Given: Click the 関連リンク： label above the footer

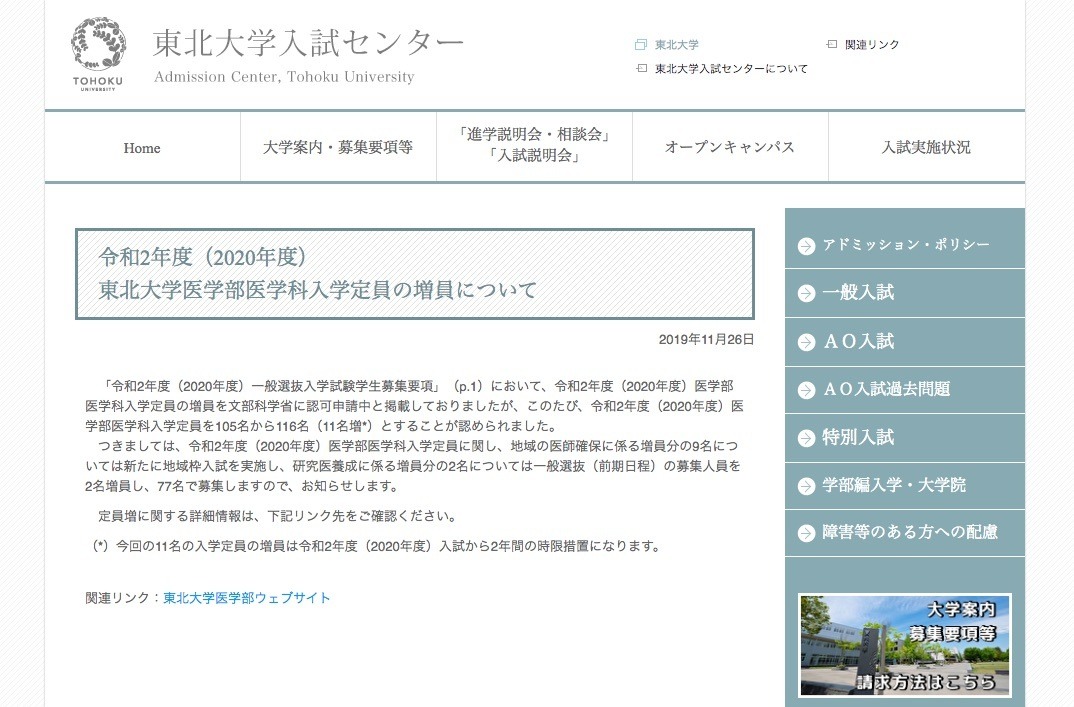Looking at the screenshot, I should [x=123, y=598].
